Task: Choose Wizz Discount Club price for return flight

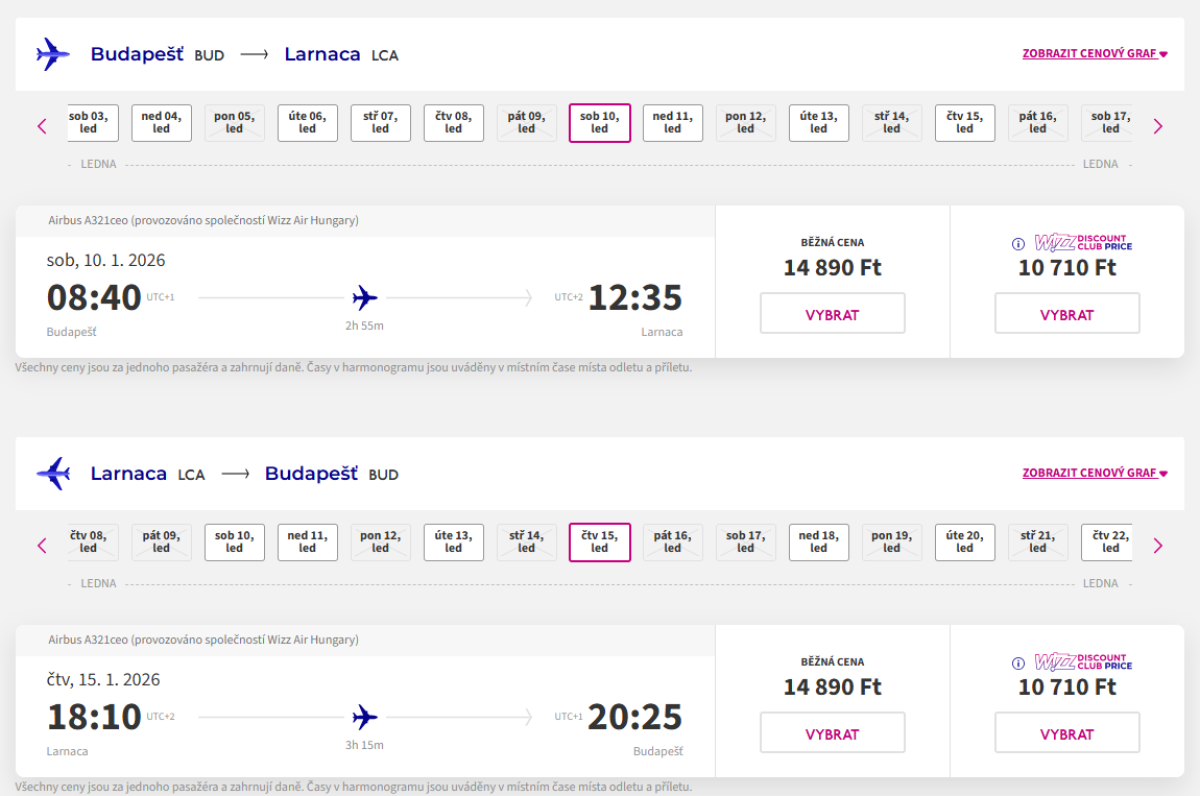Action: pos(1066,733)
